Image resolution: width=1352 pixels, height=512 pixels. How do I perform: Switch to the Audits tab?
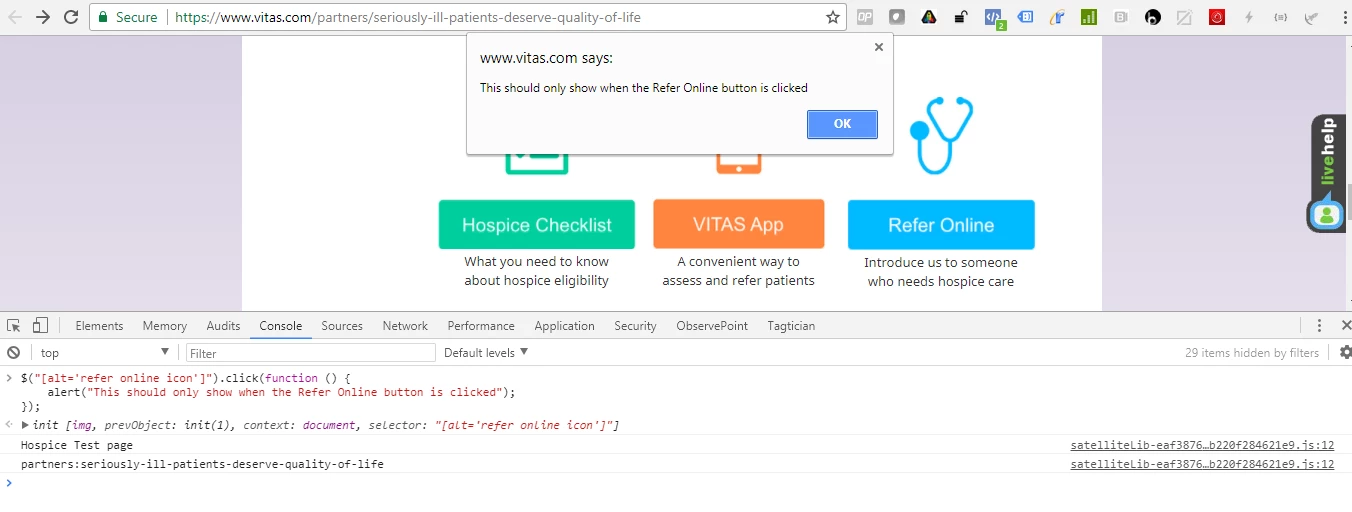(223, 326)
